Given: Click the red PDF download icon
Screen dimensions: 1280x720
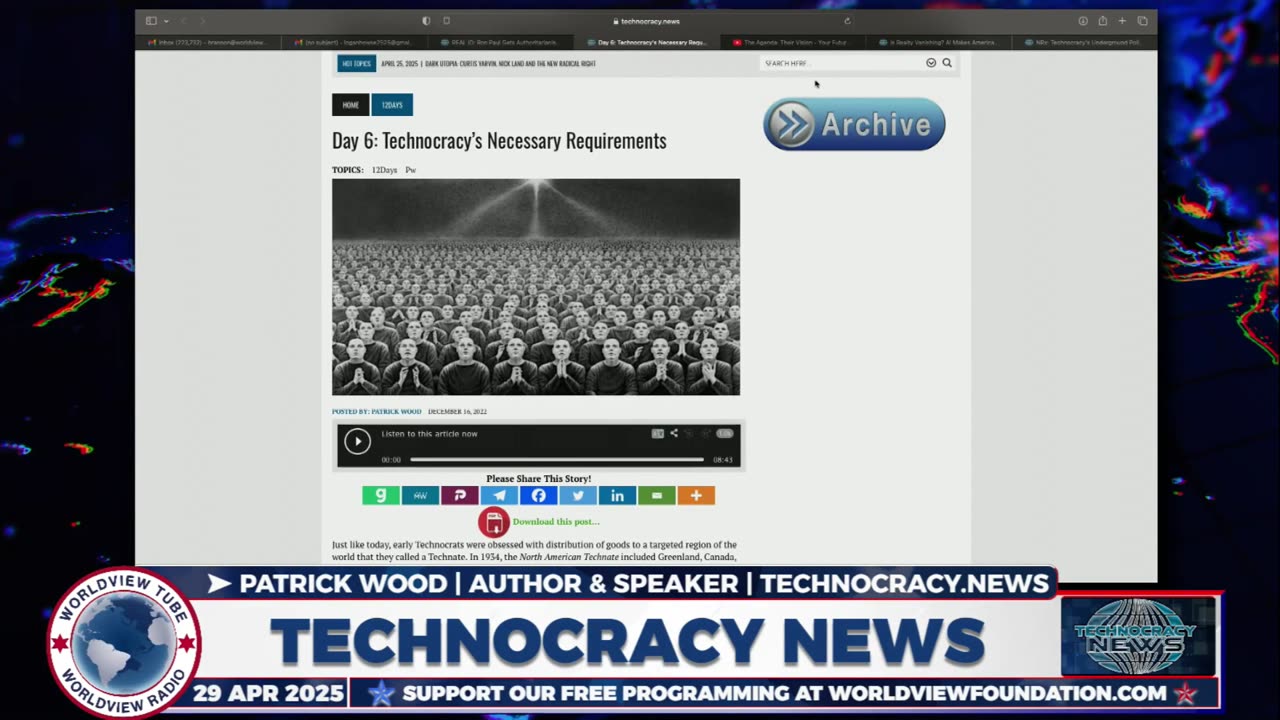Looking at the screenshot, I should click(x=493, y=522).
